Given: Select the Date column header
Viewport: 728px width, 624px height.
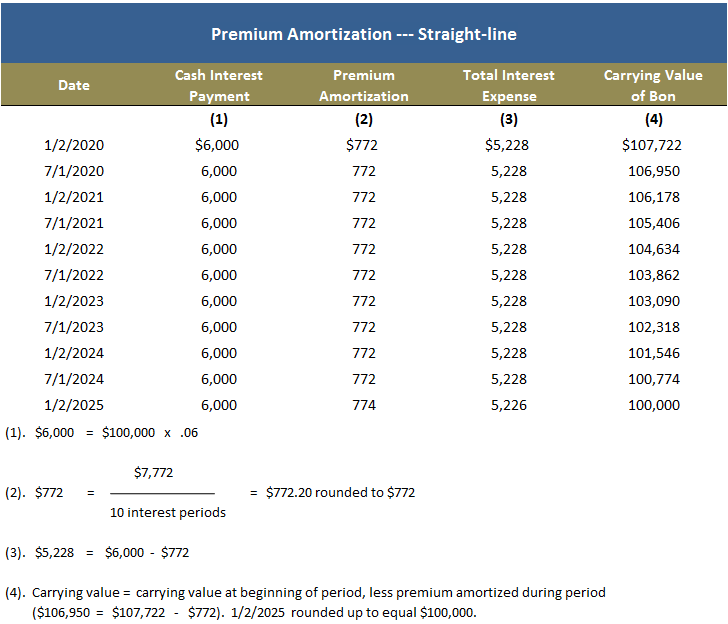Looking at the screenshot, I should pyautogui.click(x=74, y=85).
